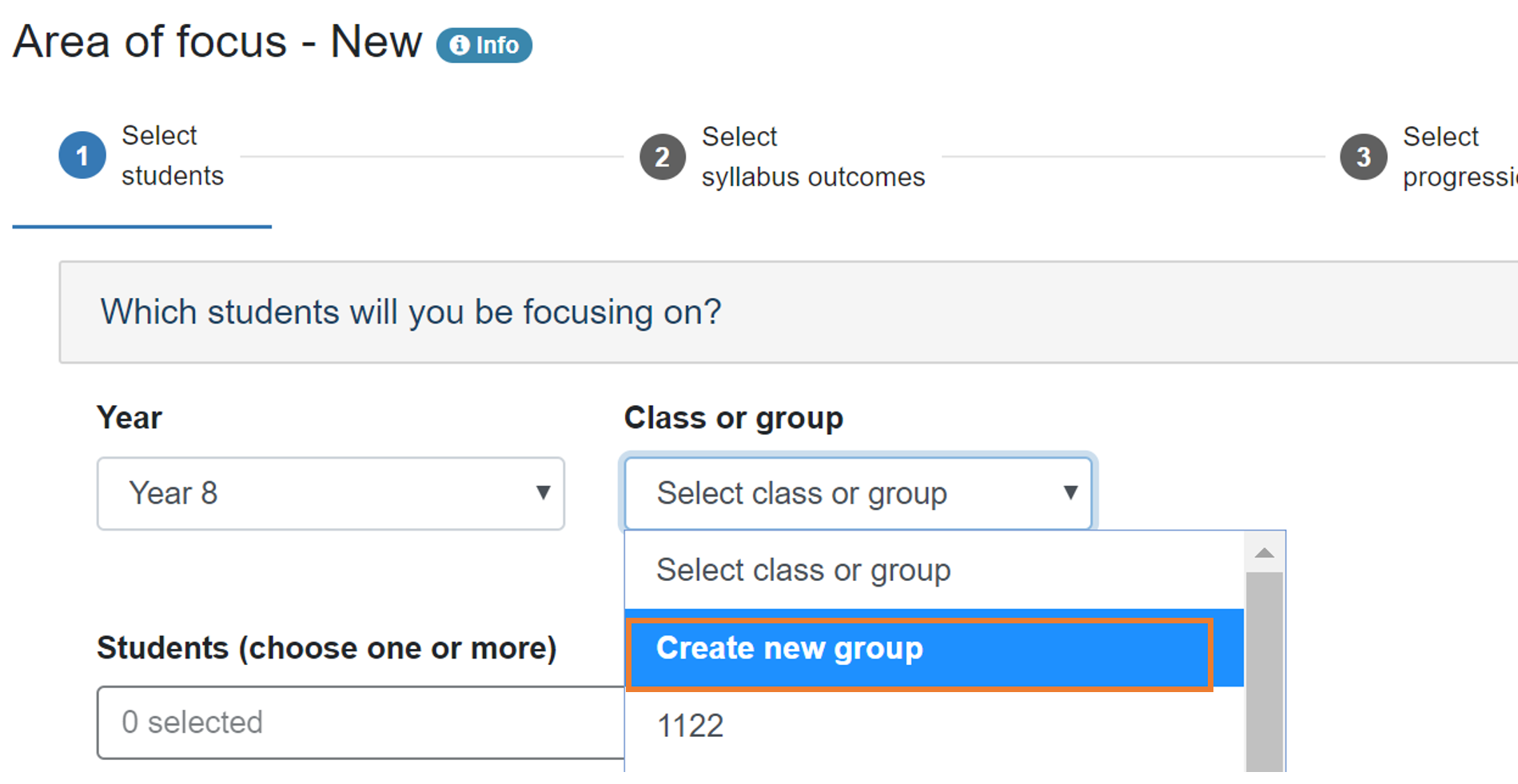
Task: Pick class '1122' from the dropdown list
Action: click(690, 726)
